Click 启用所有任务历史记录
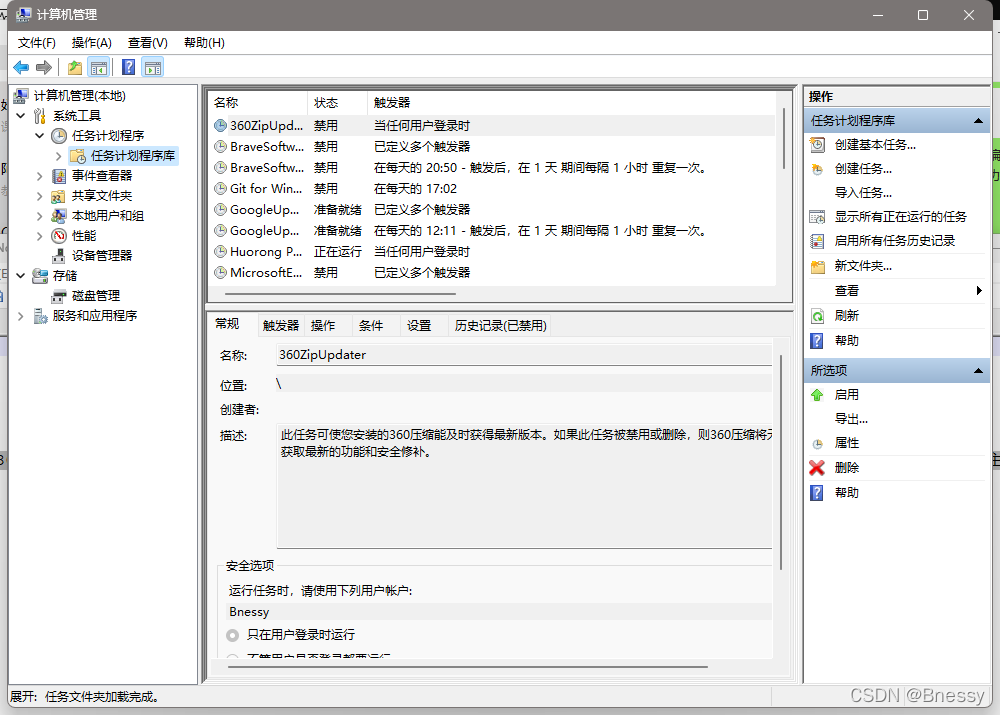 pyautogui.click(x=895, y=241)
